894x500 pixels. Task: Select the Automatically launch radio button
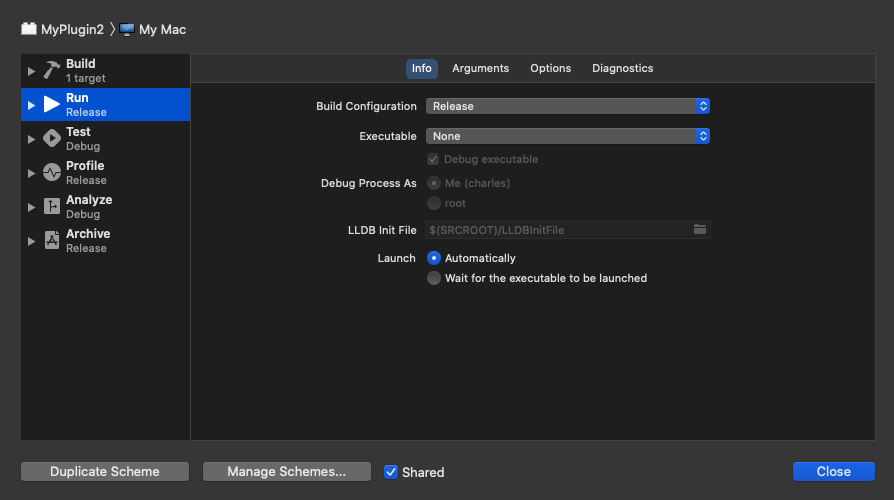[434, 258]
